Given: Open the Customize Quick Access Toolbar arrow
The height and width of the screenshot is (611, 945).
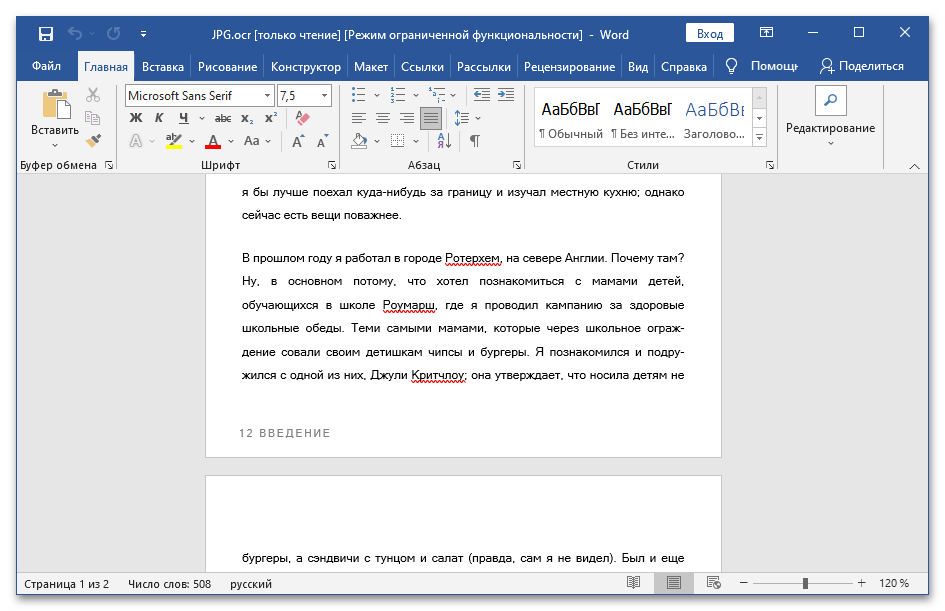Looking at the screenshot, I should coord(143,34).
